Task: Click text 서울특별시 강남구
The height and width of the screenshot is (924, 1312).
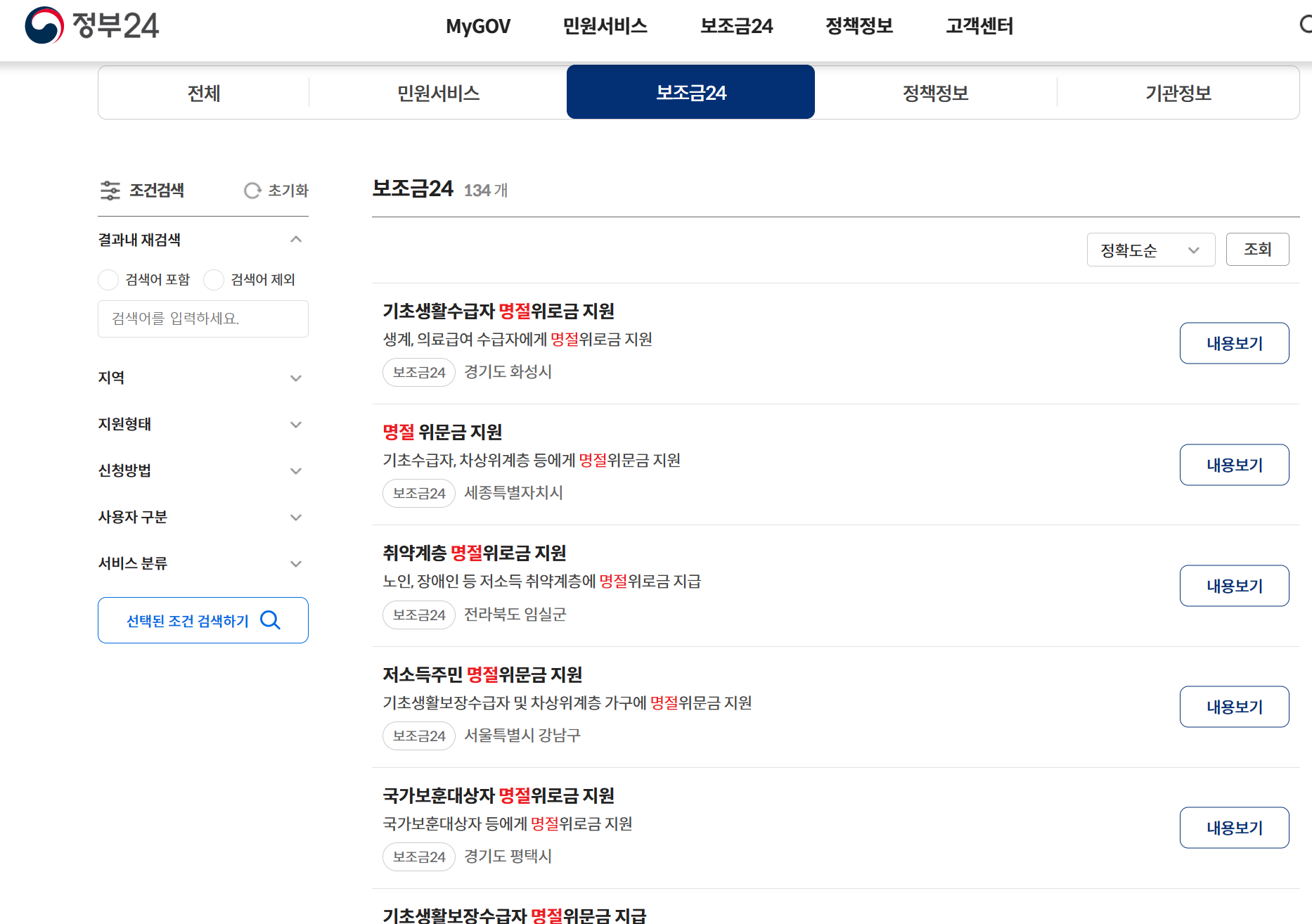Action: (x=522, y=735)
